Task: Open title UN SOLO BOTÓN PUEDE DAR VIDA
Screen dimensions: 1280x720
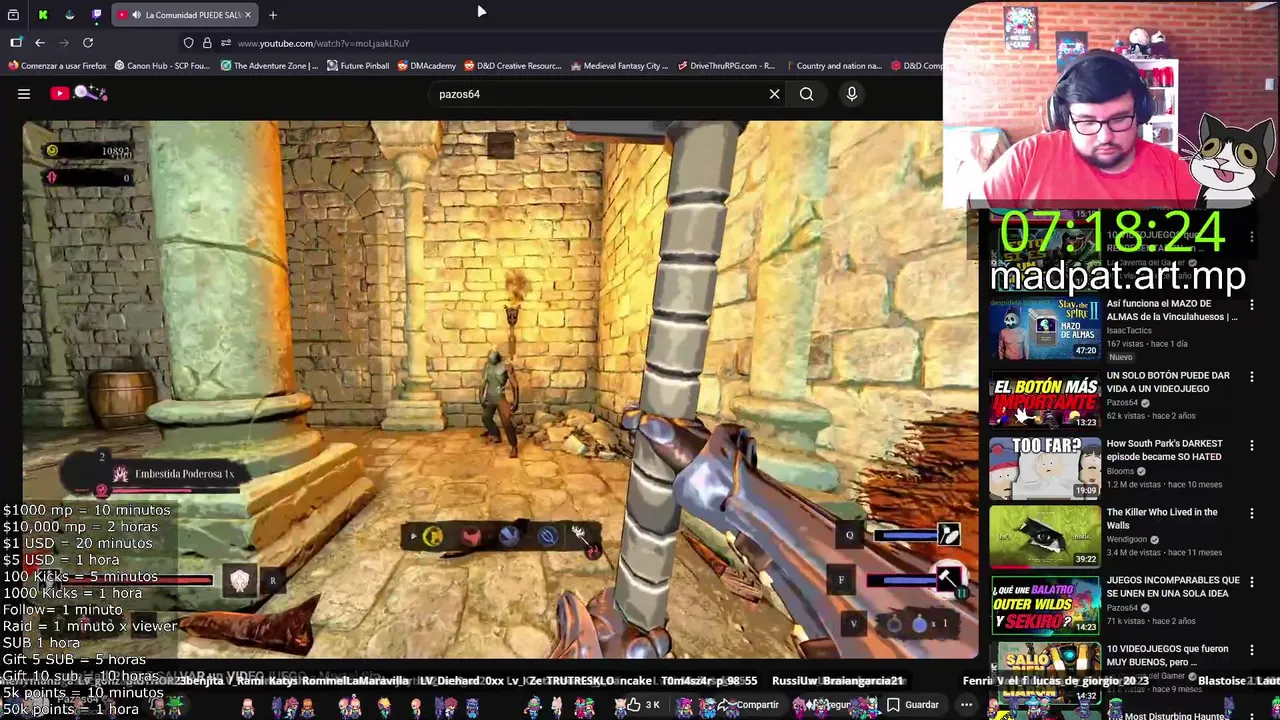Action: click(x=1168, y=382)
